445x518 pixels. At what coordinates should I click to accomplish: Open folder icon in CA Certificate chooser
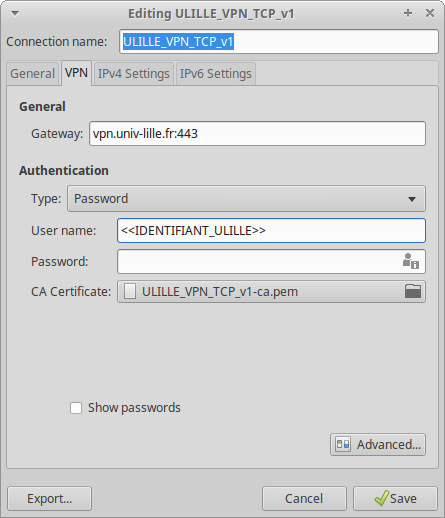[x=413, y=291]
